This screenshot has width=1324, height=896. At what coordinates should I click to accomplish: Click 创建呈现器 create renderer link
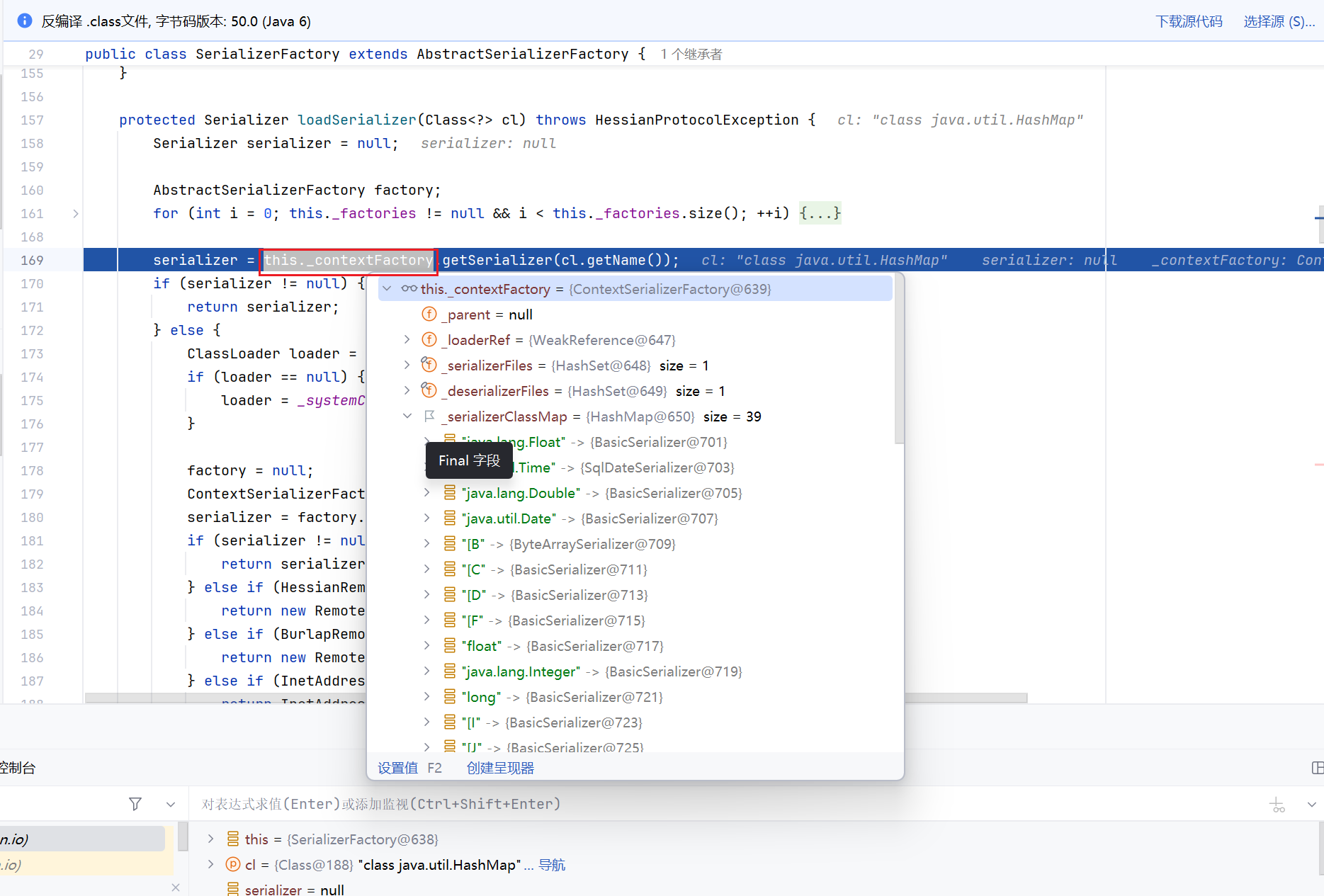point(500,768)
